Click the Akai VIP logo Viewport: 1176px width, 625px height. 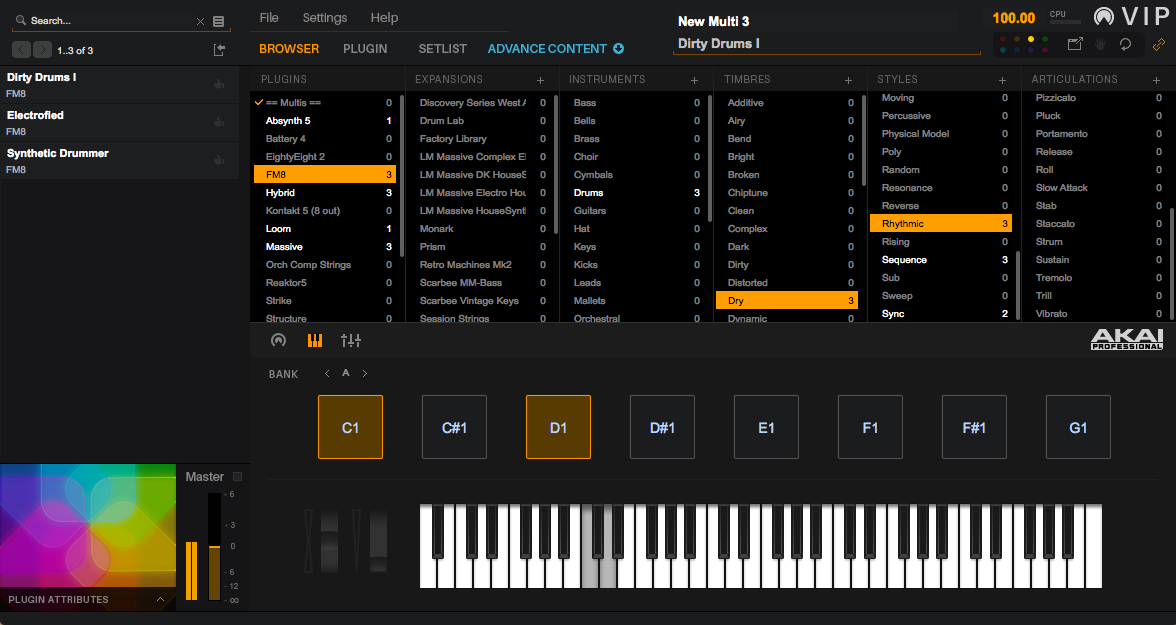click(1131, 17)
